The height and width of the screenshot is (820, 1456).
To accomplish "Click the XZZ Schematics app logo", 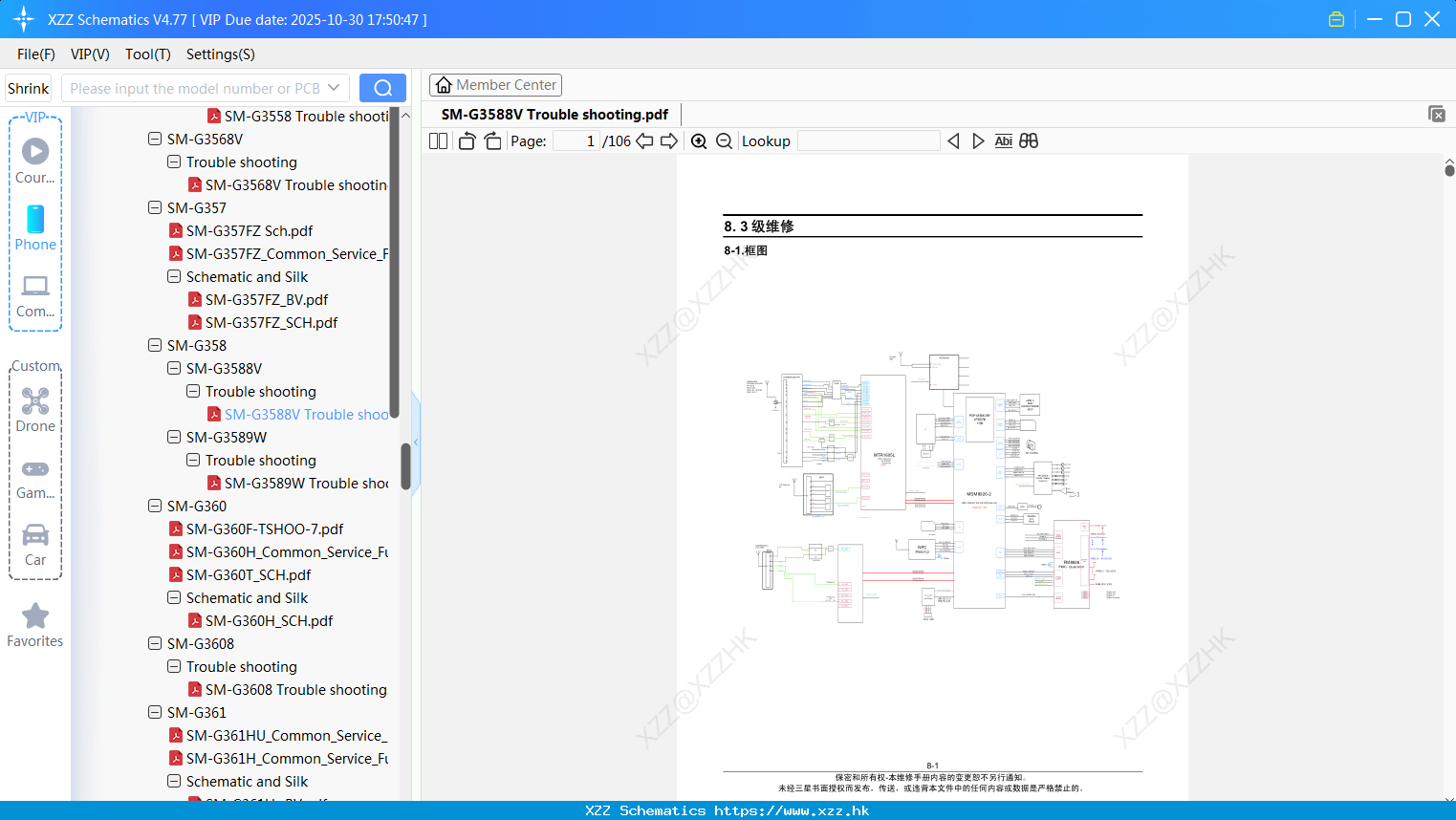I will click(24, 19).
